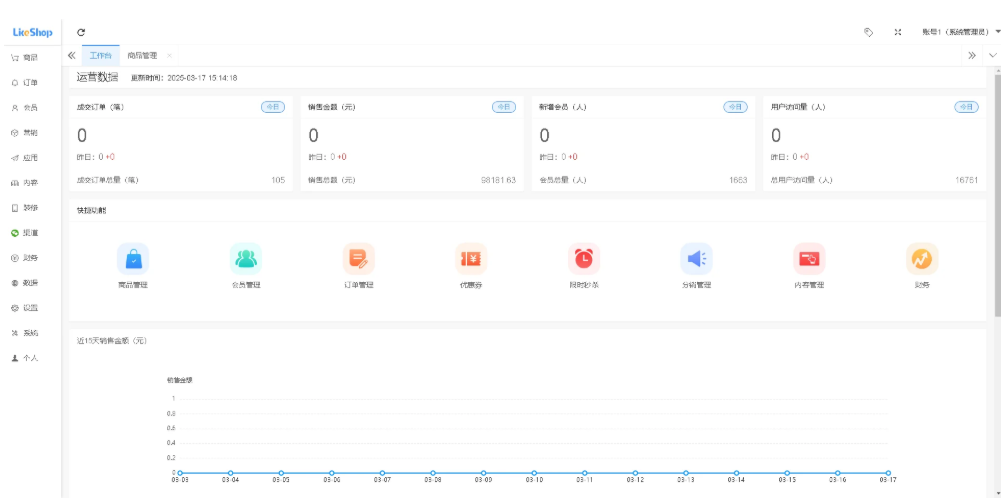The width and height of the screenshot is (1001, 500).
Task: Open the 财务 trend-arrow shortcut icon
Action: [x=922, y=259]
